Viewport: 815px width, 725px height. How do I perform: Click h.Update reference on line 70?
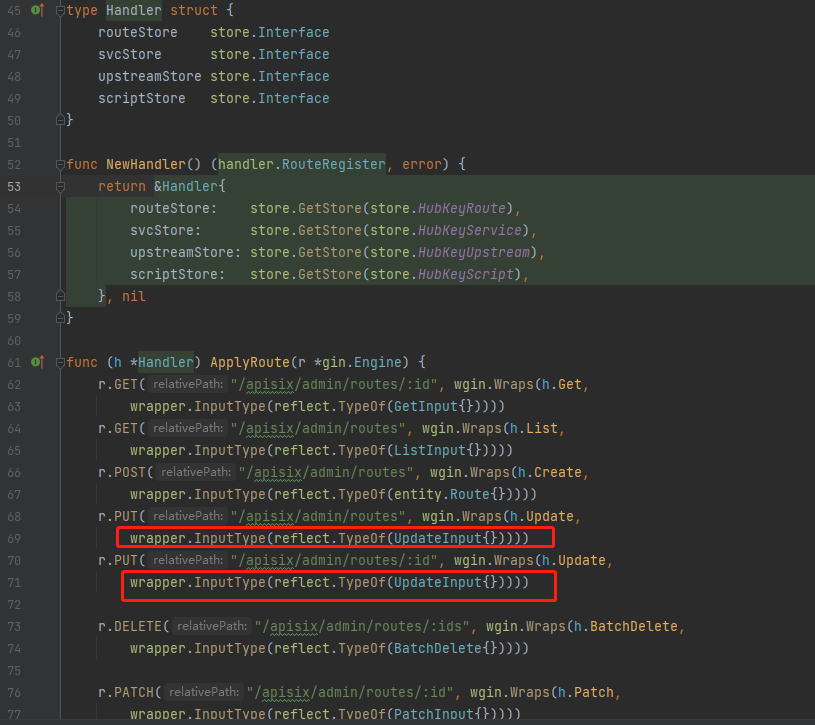coord(573,560)
